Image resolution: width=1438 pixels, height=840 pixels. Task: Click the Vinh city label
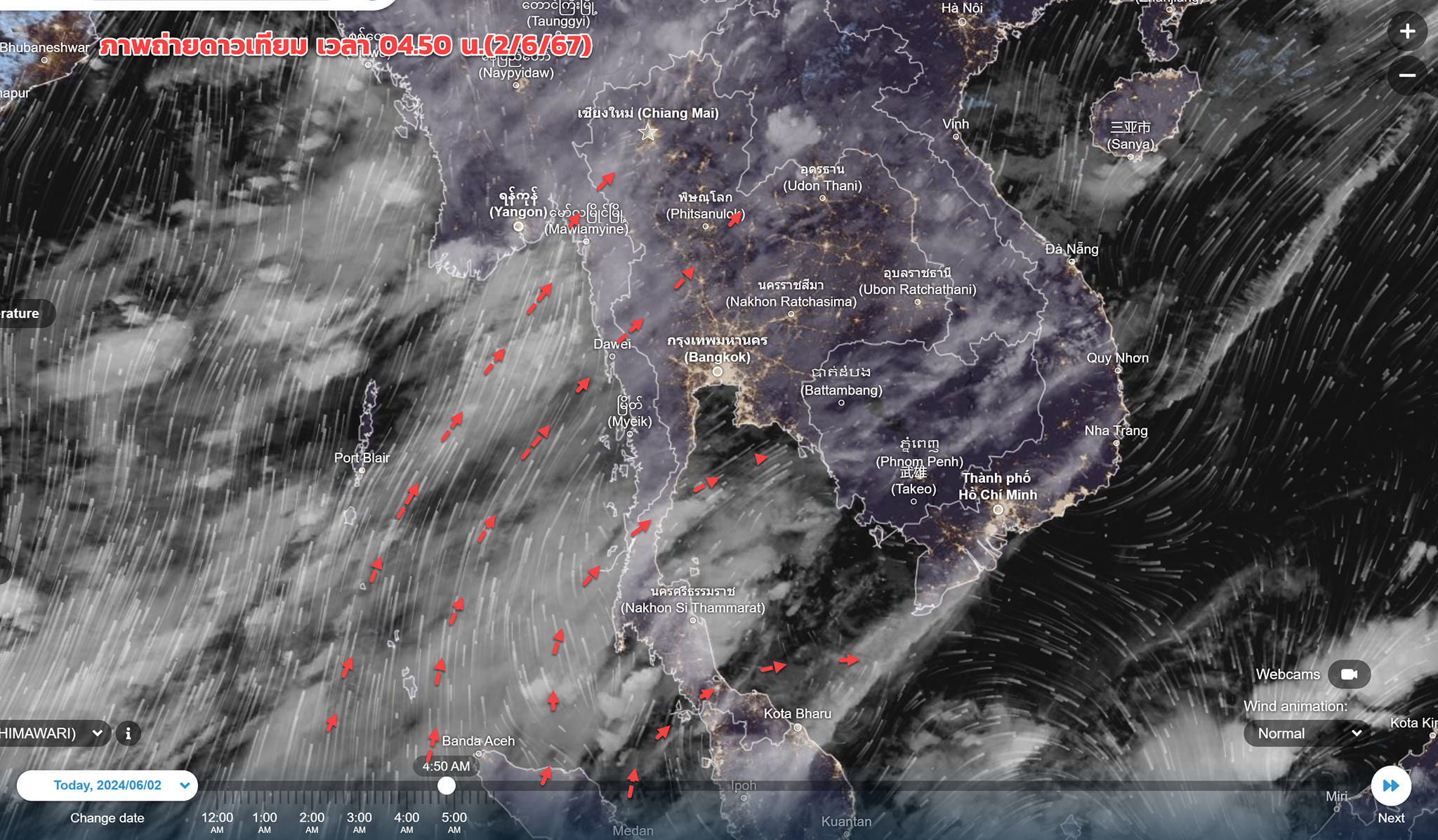click(956, 124)
